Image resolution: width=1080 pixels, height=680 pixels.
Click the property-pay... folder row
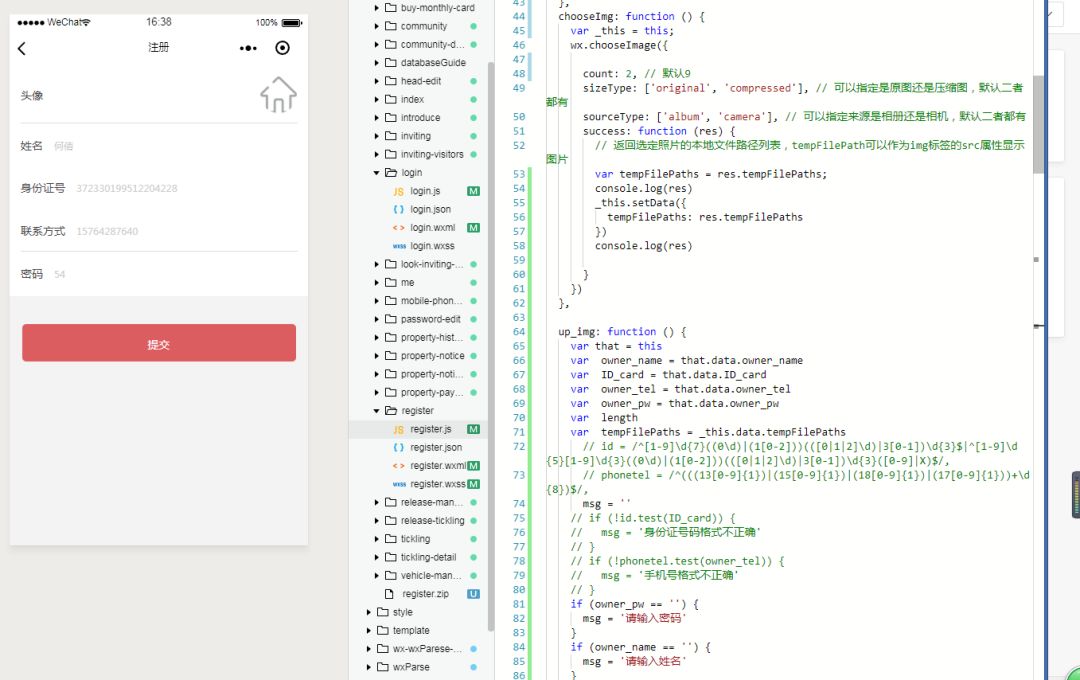coord(418,393)
